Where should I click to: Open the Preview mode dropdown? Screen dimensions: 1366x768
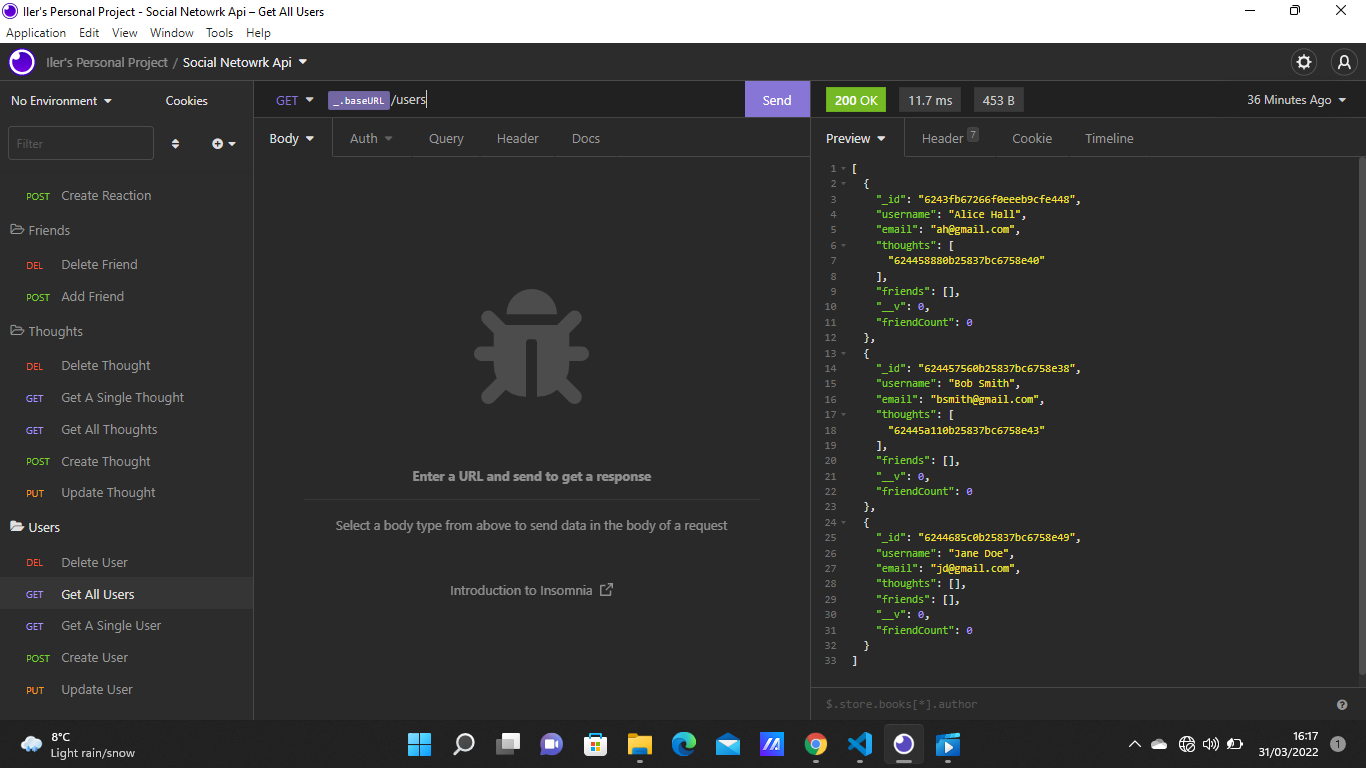[x=855, y=138]
